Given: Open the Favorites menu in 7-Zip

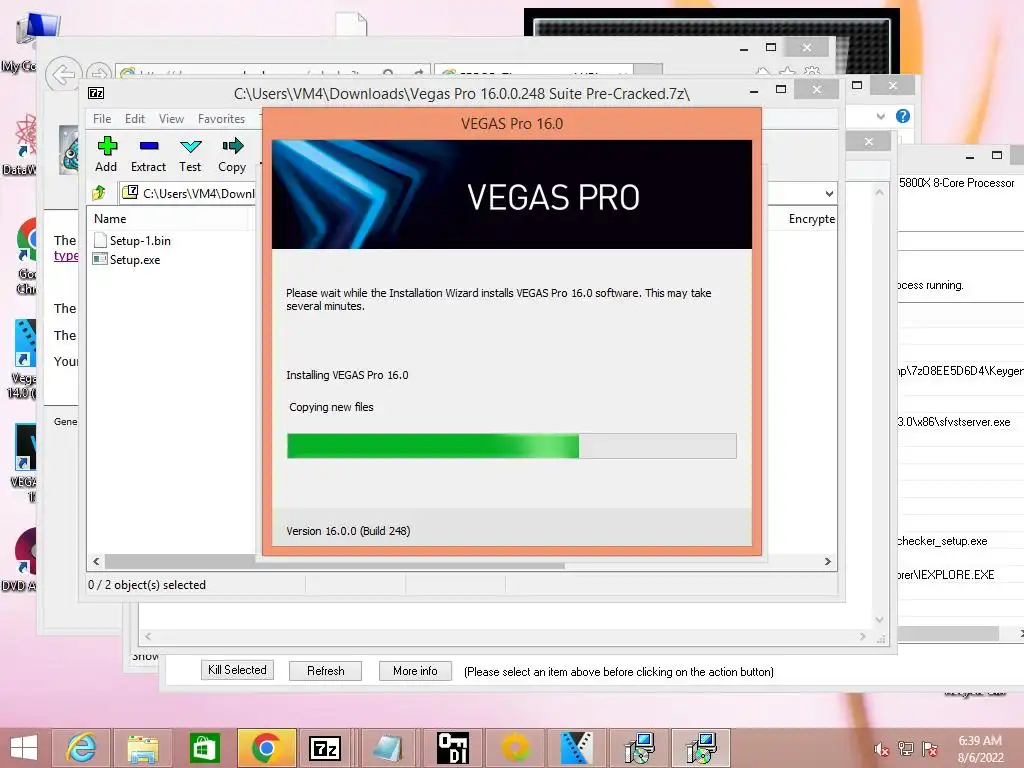Looking at the screenshot, I should tap(221, 119).
